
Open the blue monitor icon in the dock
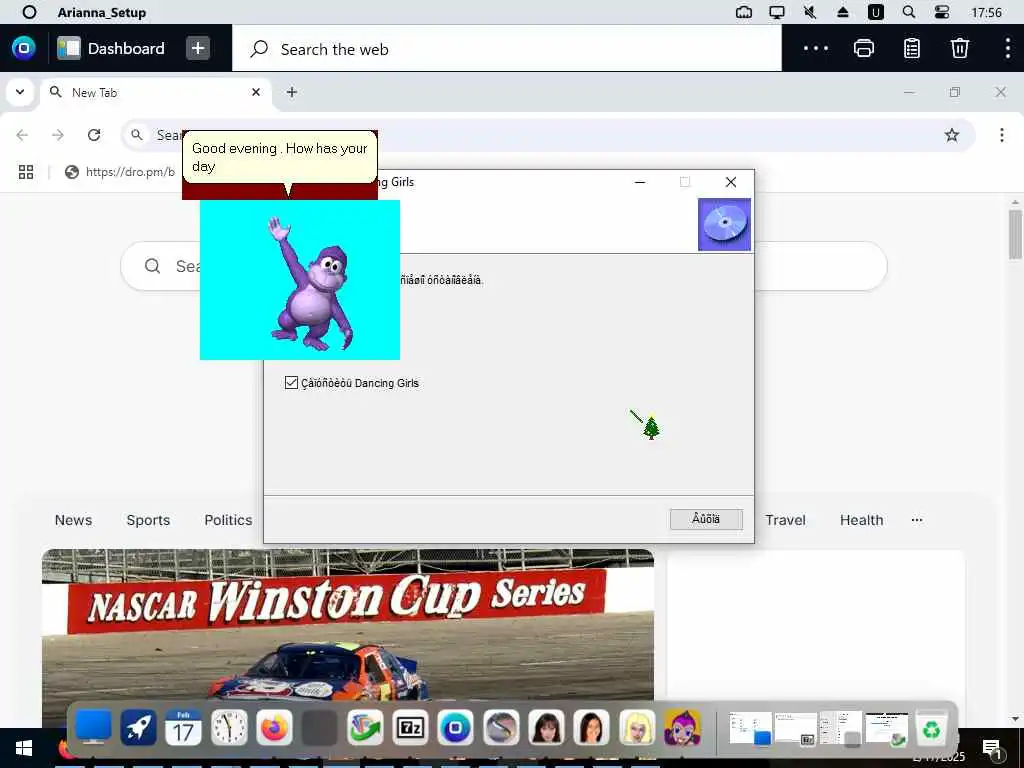coord(93,728)
